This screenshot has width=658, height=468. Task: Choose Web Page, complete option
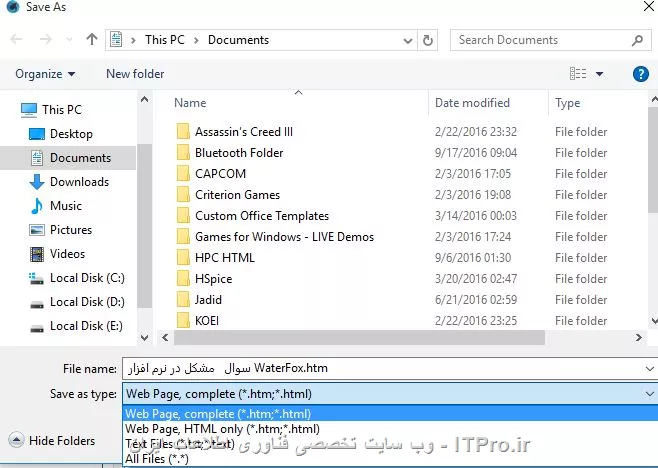(390, 414)
